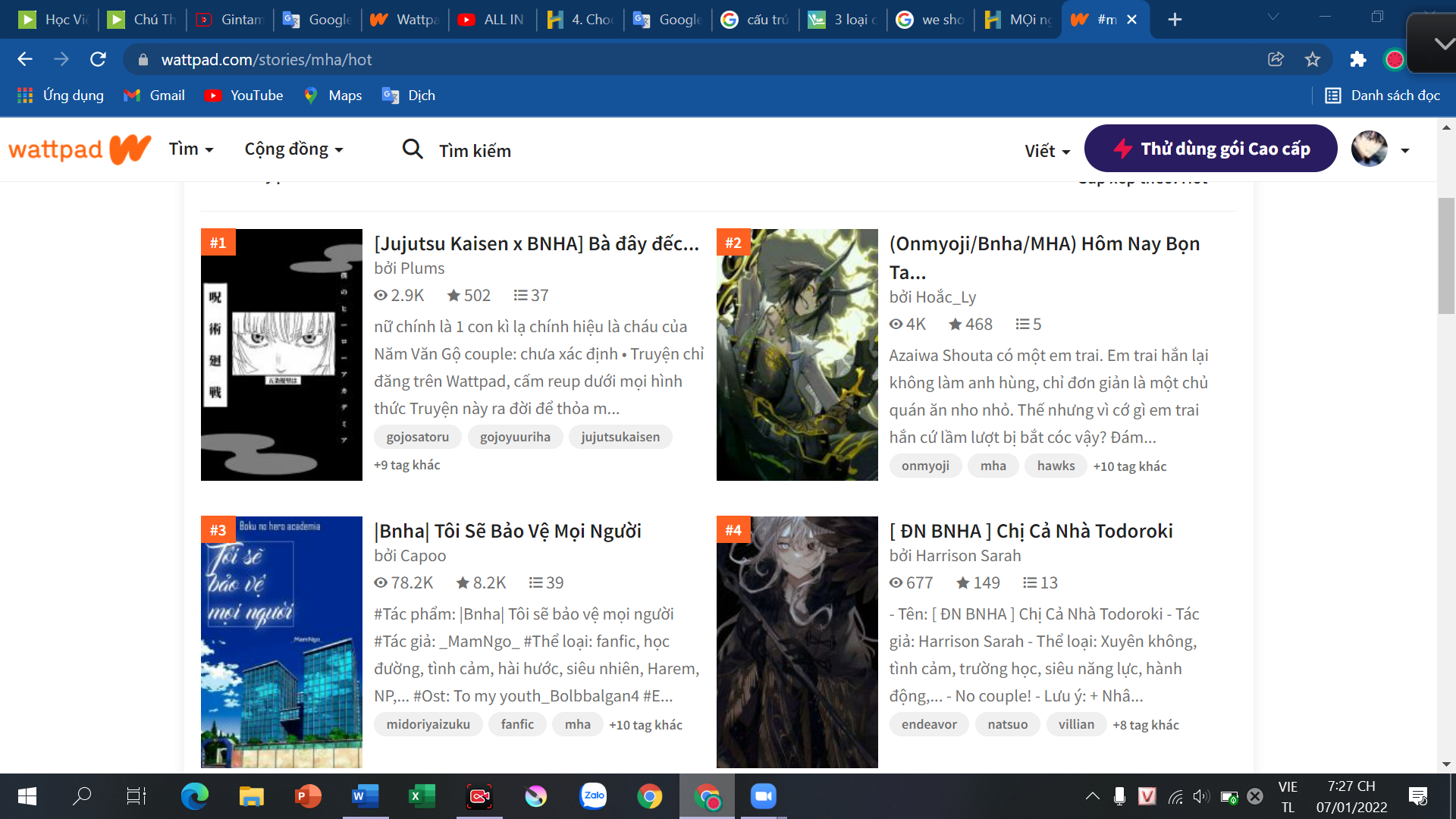The width and height of the screenshot is (1456, 819).
Task: Open the YouTube bookmark
Action: click(x=243, y=96)
